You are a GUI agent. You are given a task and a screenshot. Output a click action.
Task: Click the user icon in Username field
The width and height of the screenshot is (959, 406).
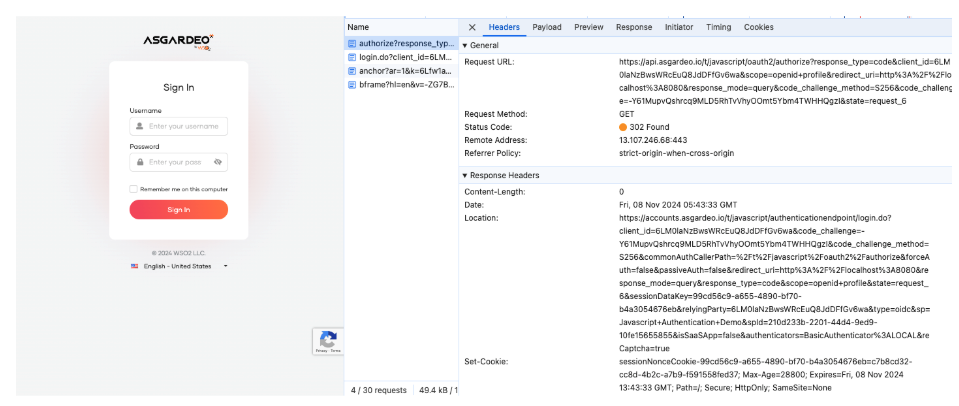[139, 127]
